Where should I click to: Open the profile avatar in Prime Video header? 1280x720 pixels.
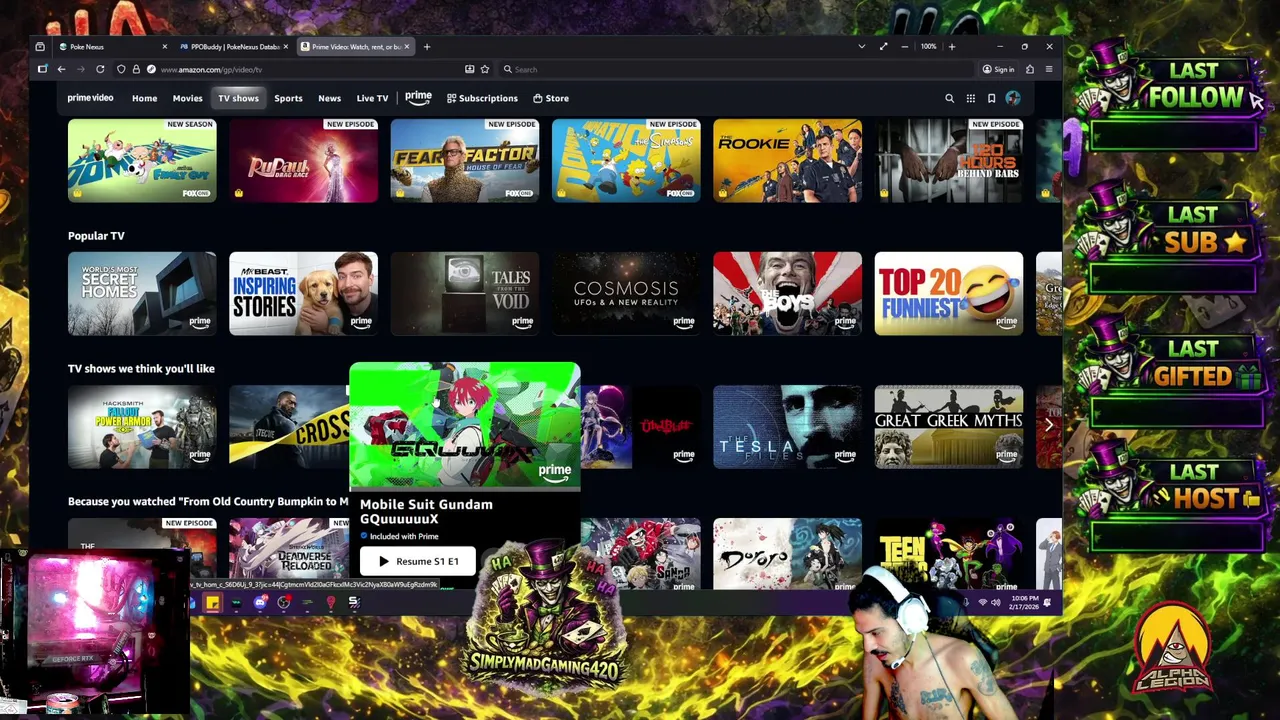(1013, 98)
